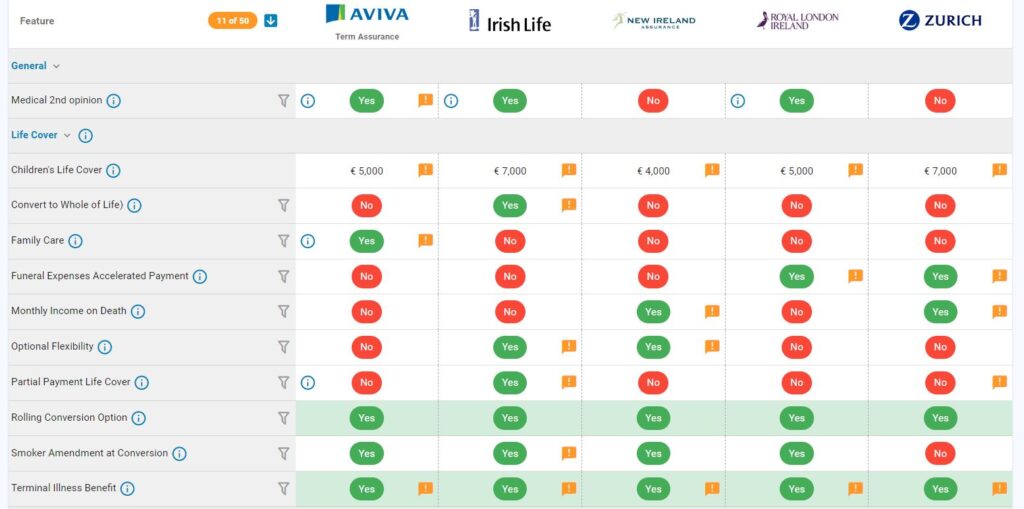The height and width of the screenshot is (509, 1024).
Task: Click the orange note icon for Aviva Children's Life Cover
Action: click(x=425, y=170)
